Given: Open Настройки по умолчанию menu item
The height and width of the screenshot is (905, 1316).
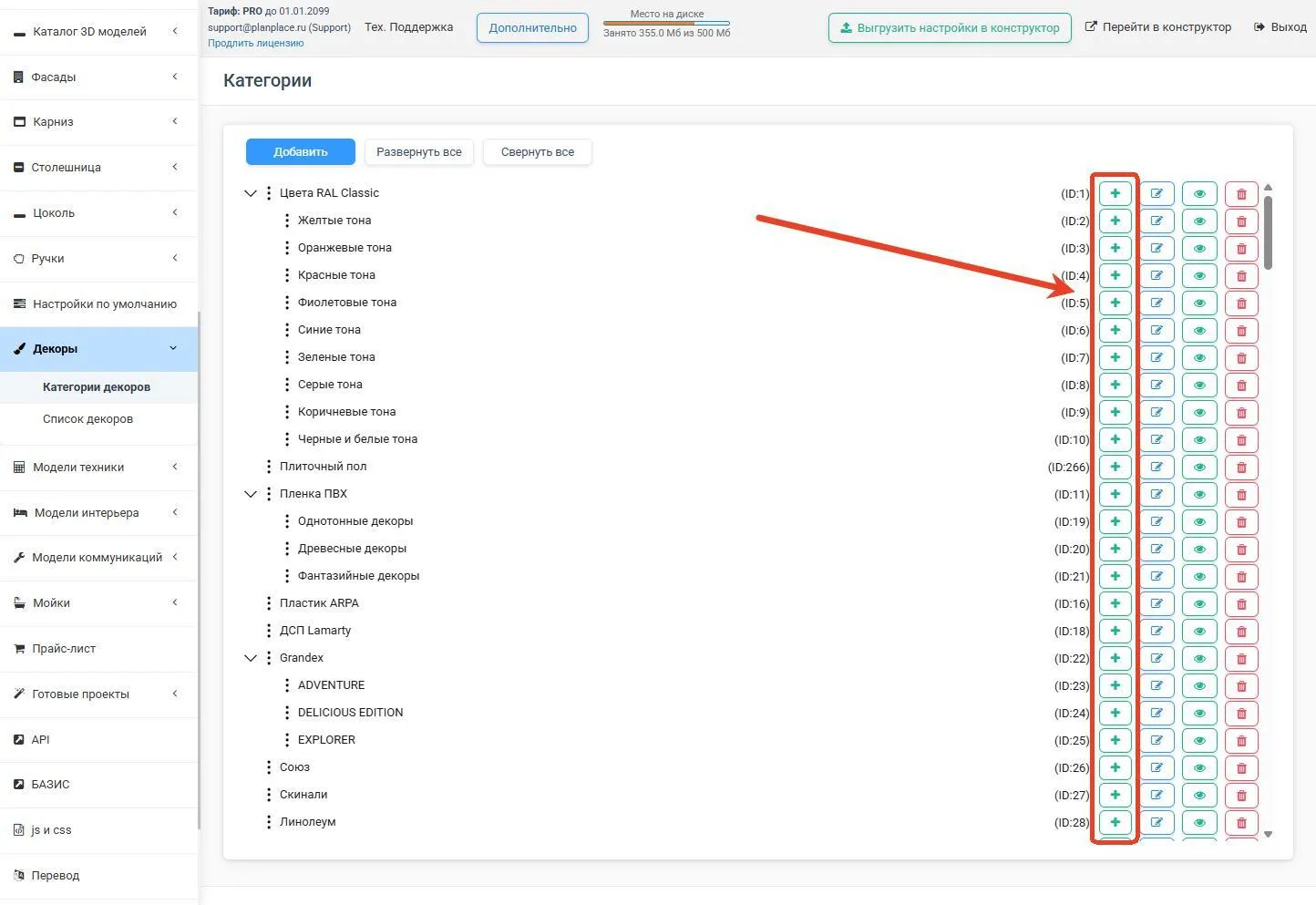Looking at the screenshot, I should point(98,303).
